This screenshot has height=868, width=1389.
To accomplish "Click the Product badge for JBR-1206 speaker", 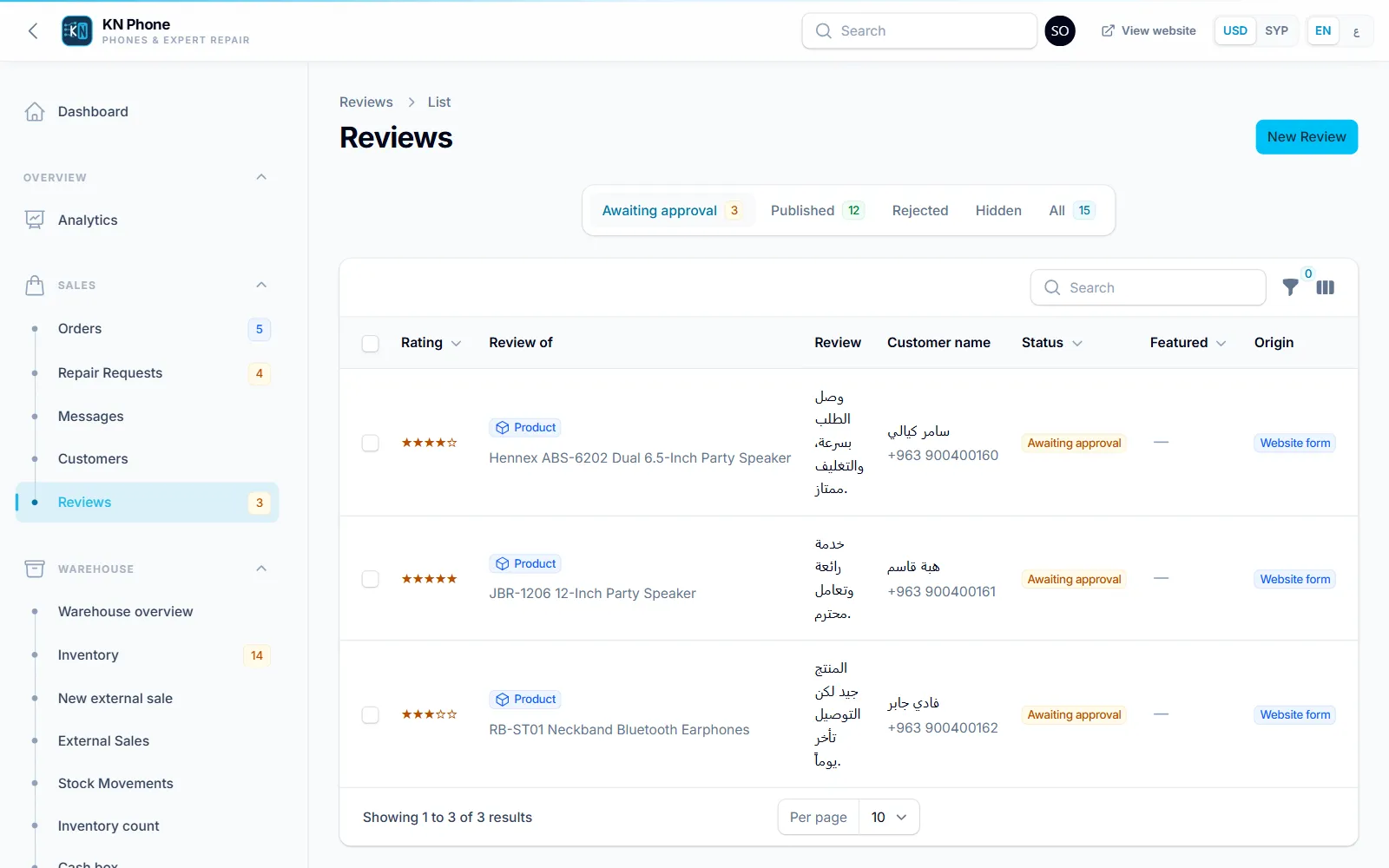I will (x=526, y=564).
